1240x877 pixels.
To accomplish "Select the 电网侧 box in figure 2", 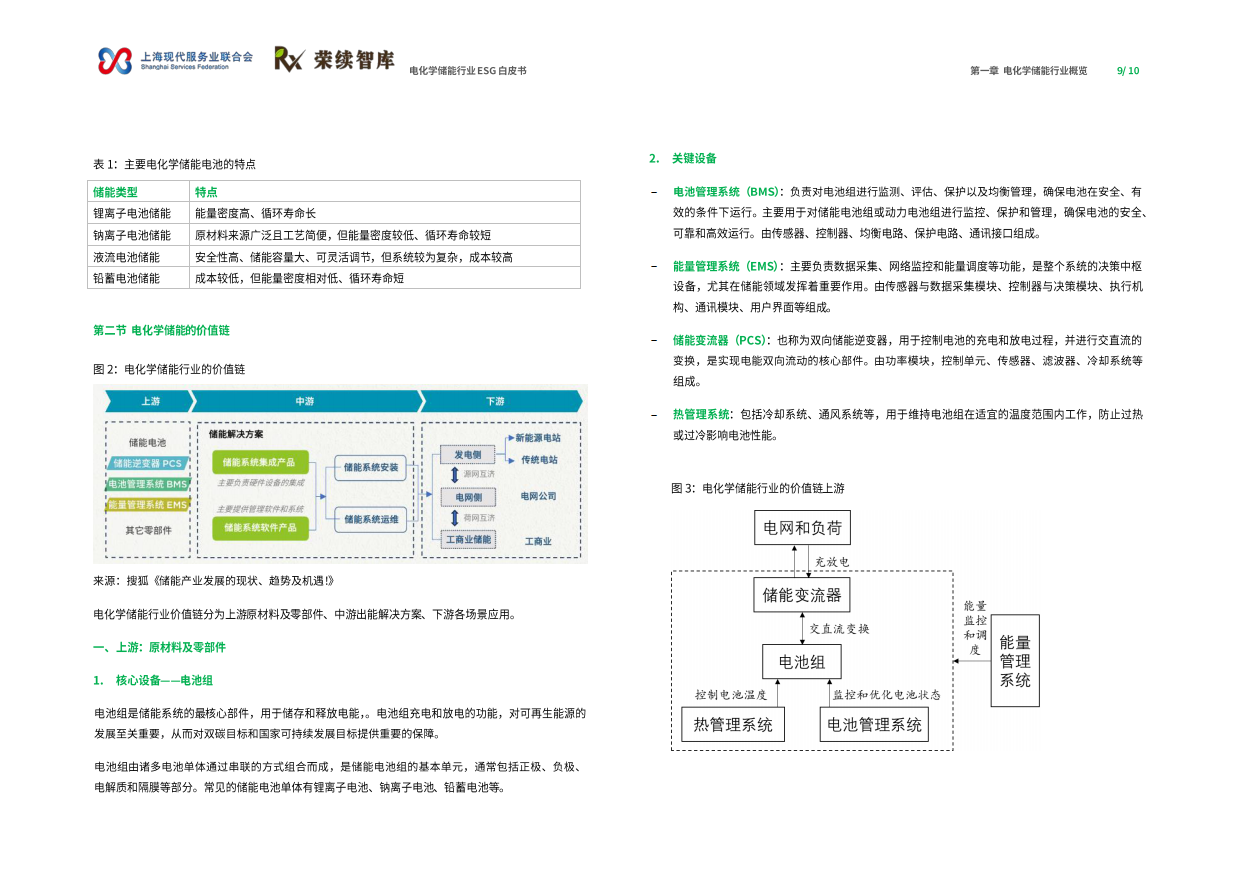I will 467,497.
